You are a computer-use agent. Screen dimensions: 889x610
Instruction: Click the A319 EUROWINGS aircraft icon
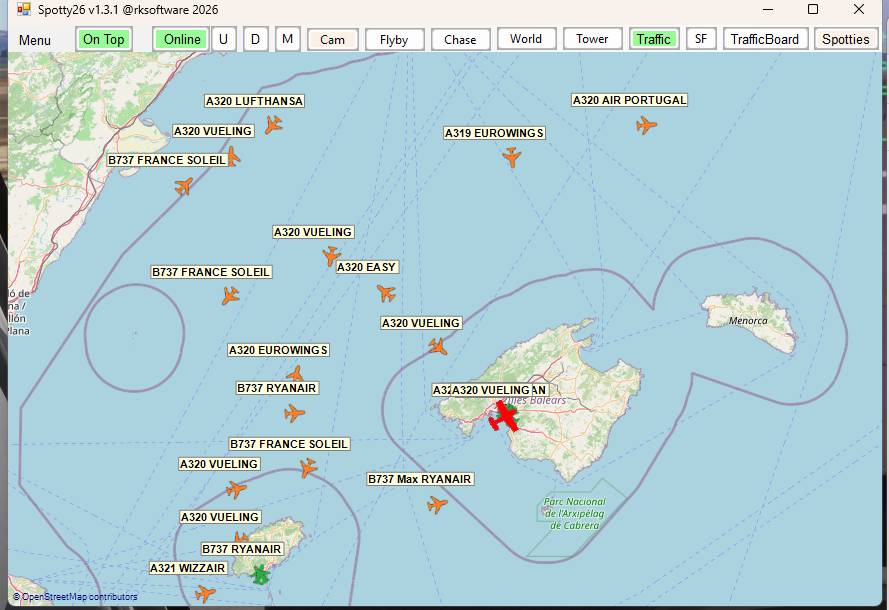point(511,157)
